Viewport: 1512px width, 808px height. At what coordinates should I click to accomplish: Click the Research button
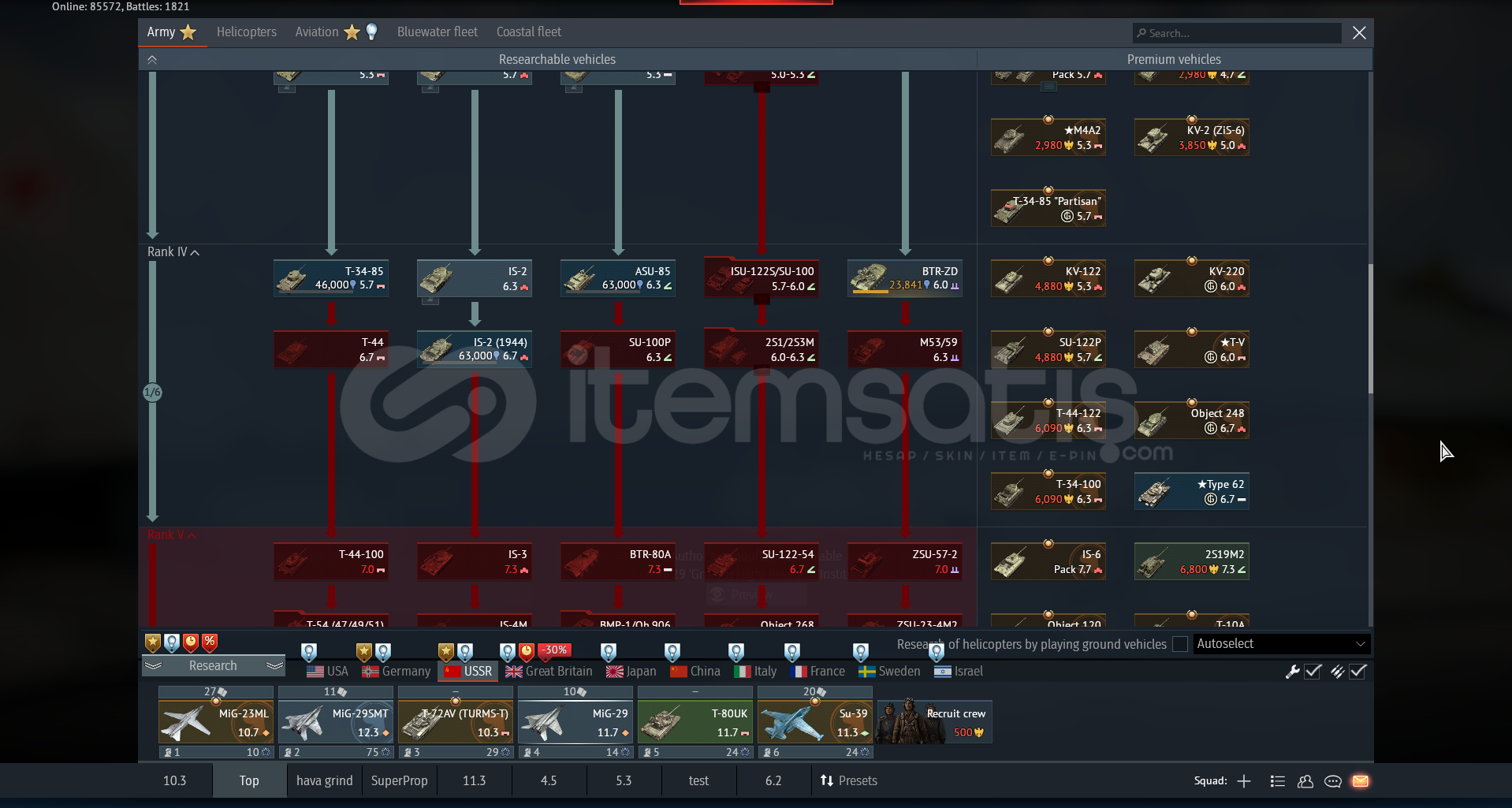pos(213,666)
